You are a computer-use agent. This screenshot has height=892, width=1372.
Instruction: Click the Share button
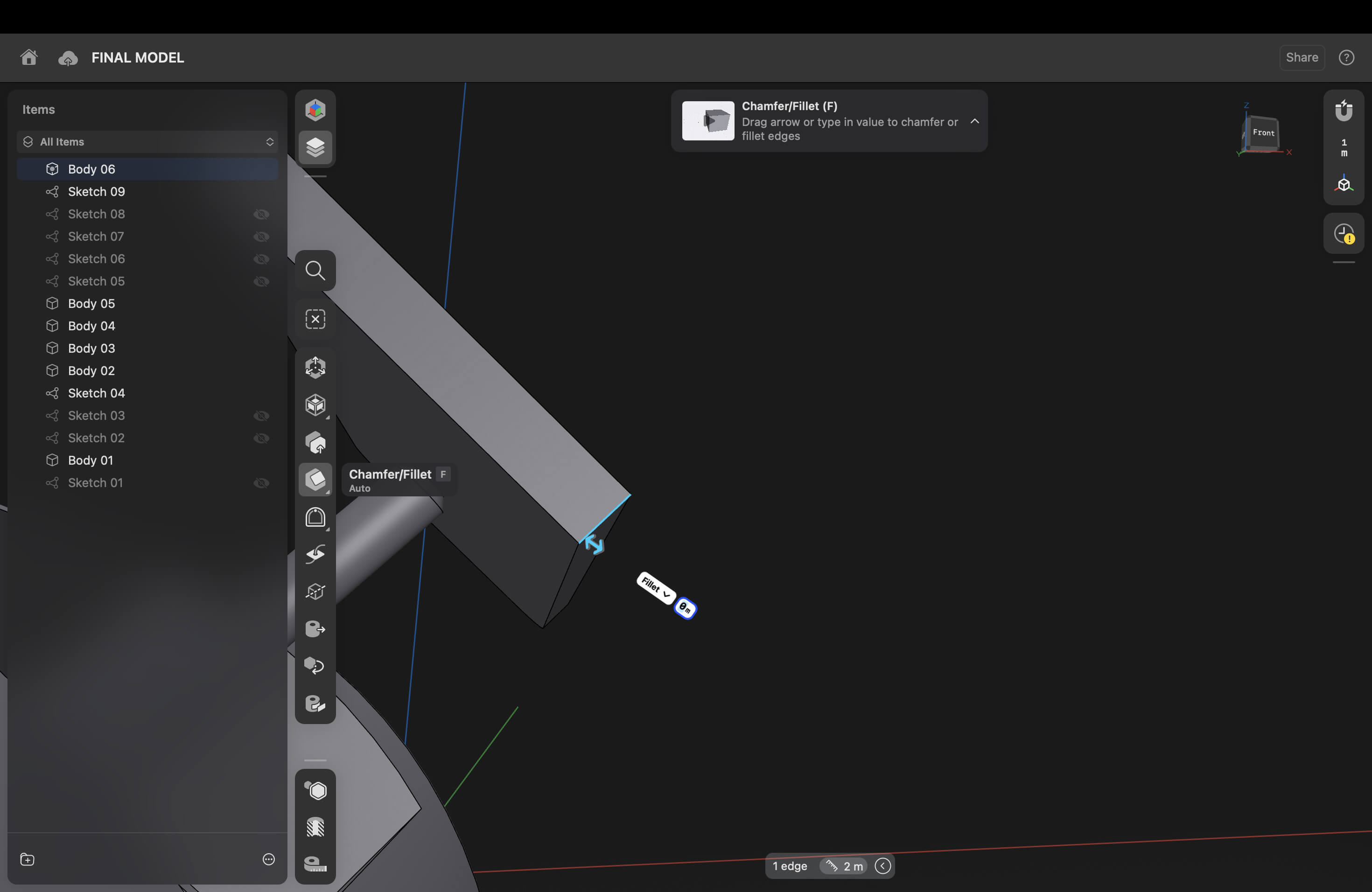coord(1302,58)
